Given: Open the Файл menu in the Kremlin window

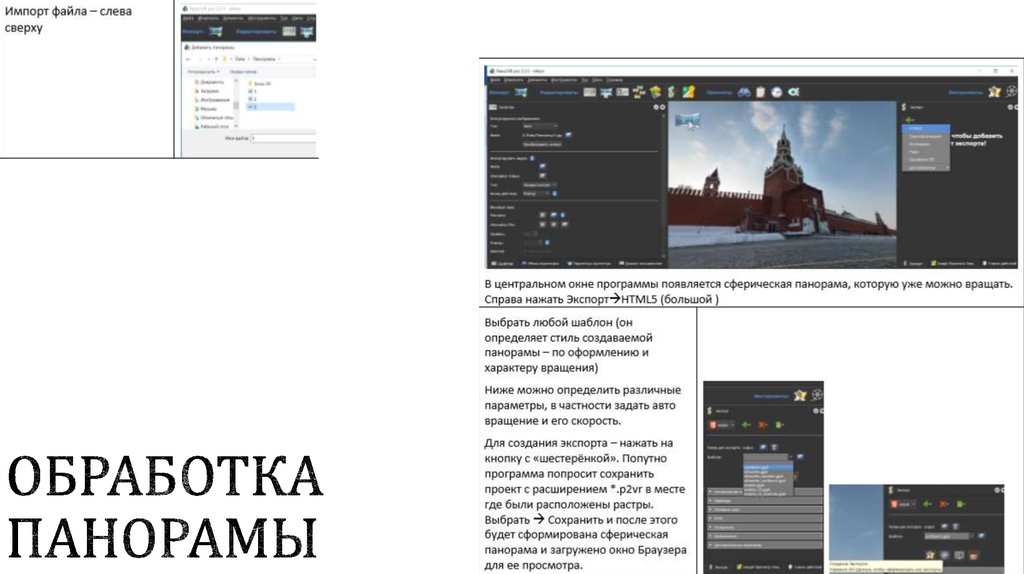Looking at the screenshot, I should point(495,80).
